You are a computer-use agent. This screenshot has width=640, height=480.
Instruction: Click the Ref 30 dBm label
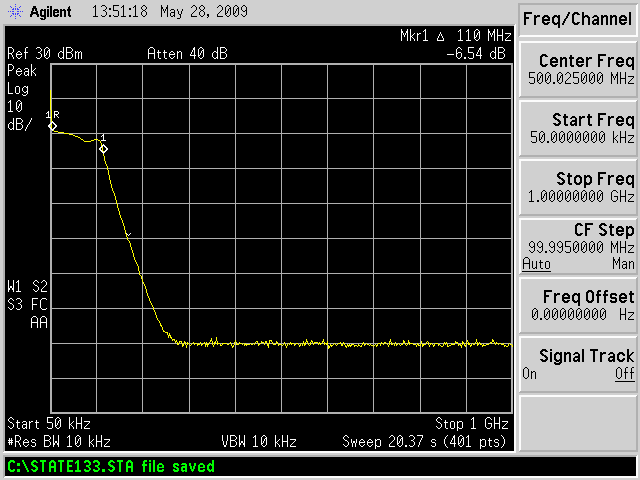pos(45,53)
